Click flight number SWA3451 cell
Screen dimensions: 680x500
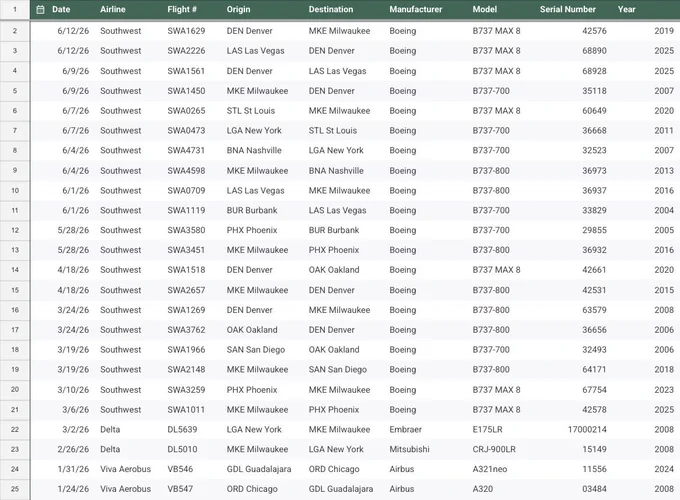pyautogui.click(x=186, y=250)
